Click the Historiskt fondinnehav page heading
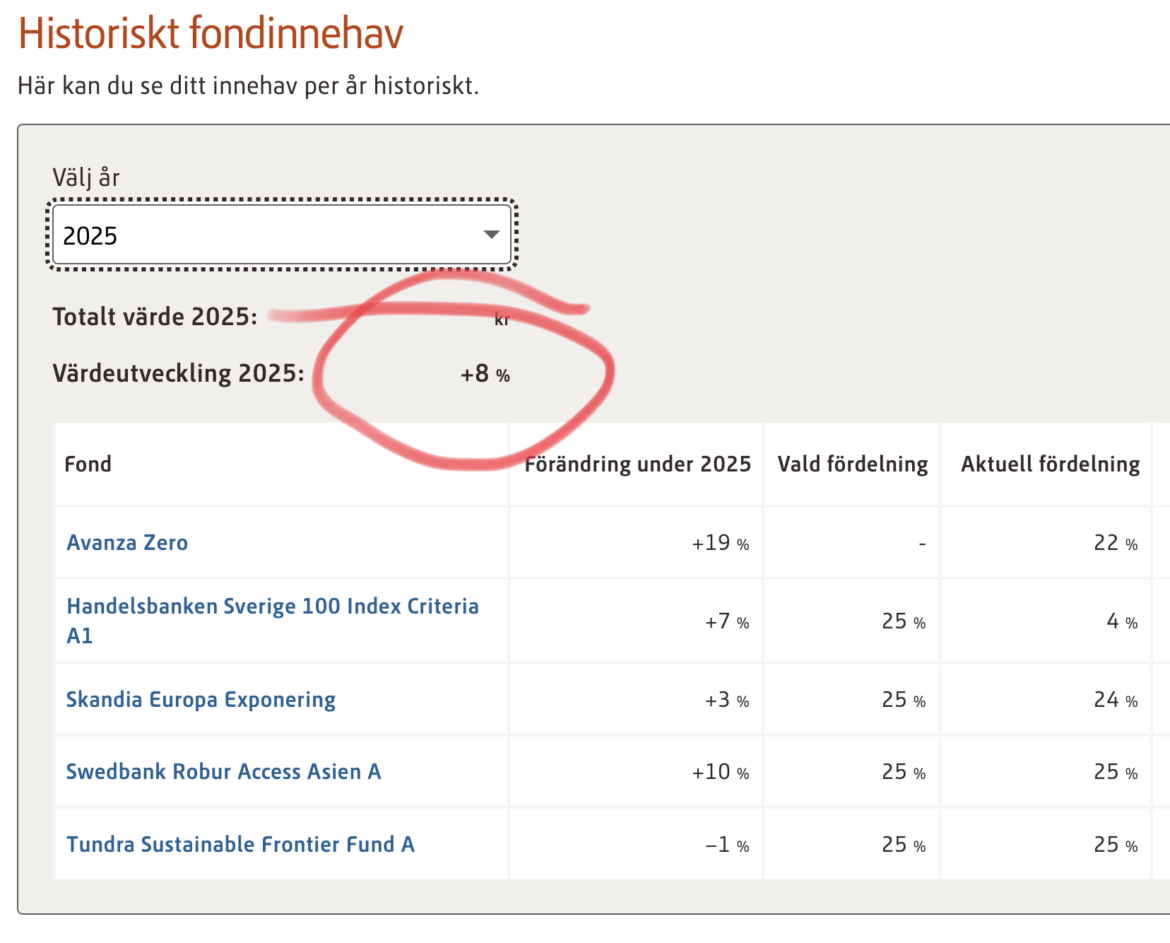1170x943 pixels. point(211,34)
